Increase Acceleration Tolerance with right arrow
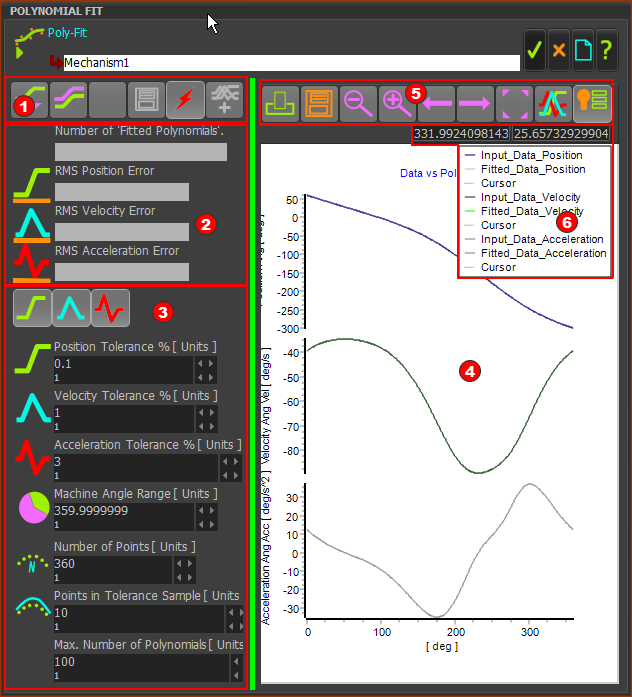Viewport: 632px width, 697px height. (236, 461)
